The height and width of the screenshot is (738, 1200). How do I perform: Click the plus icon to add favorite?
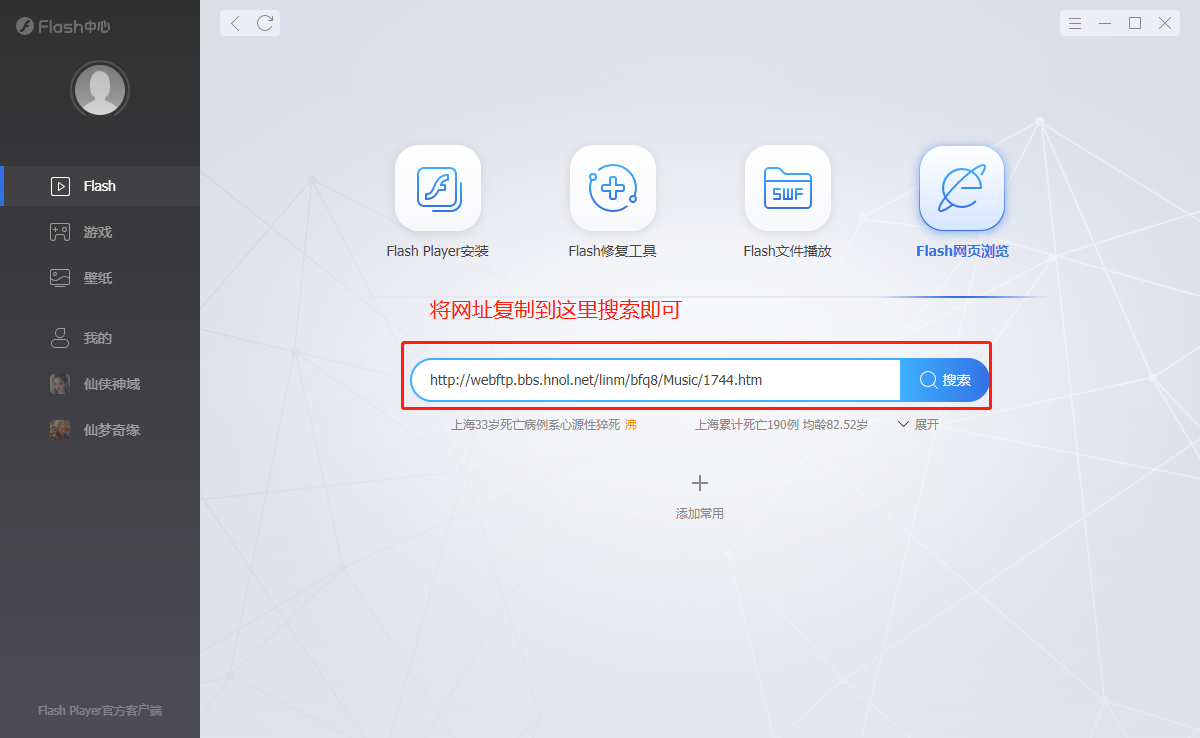pos(700,484)
